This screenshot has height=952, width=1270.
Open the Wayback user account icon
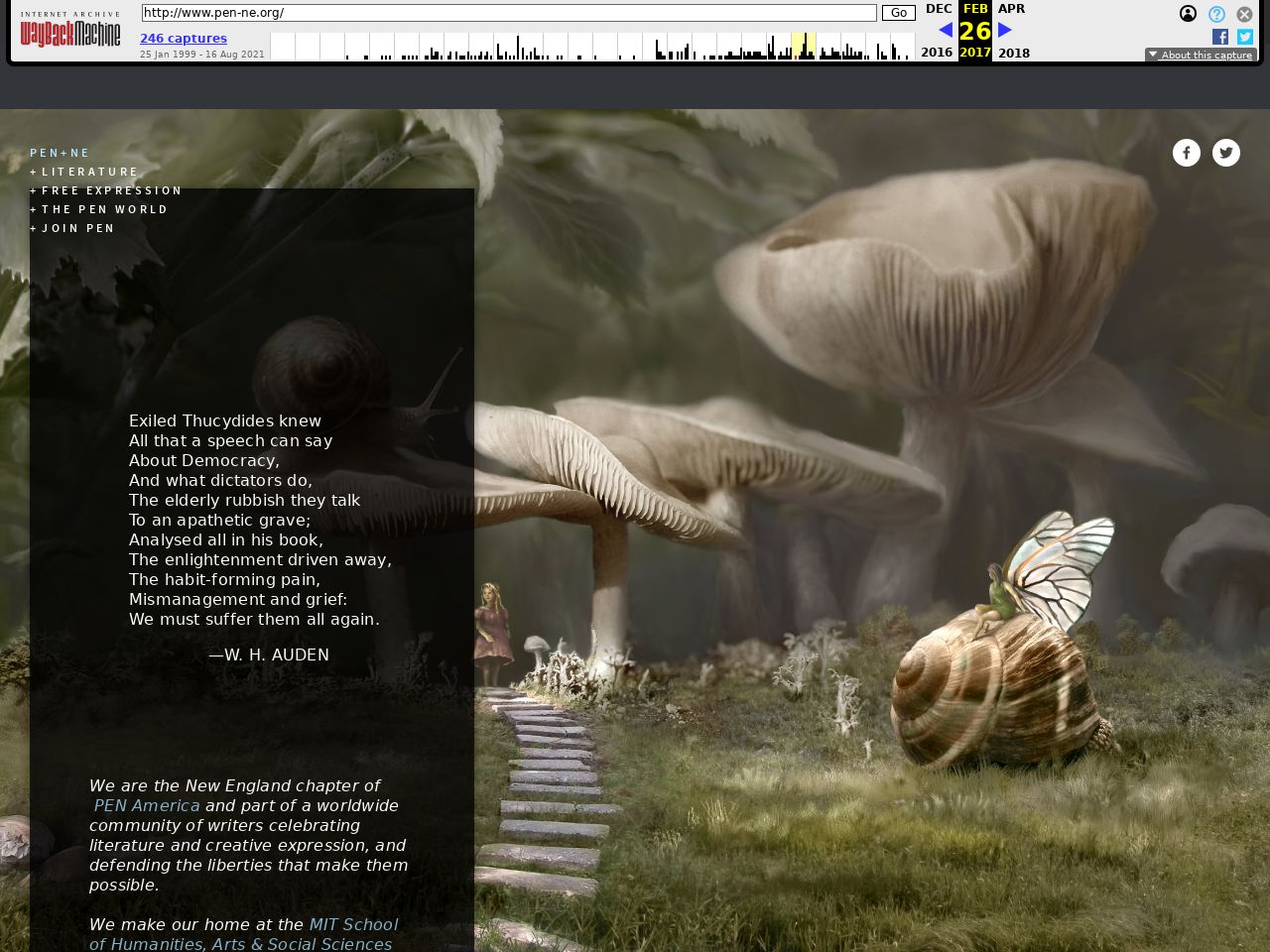click(x=1188, y=14)
